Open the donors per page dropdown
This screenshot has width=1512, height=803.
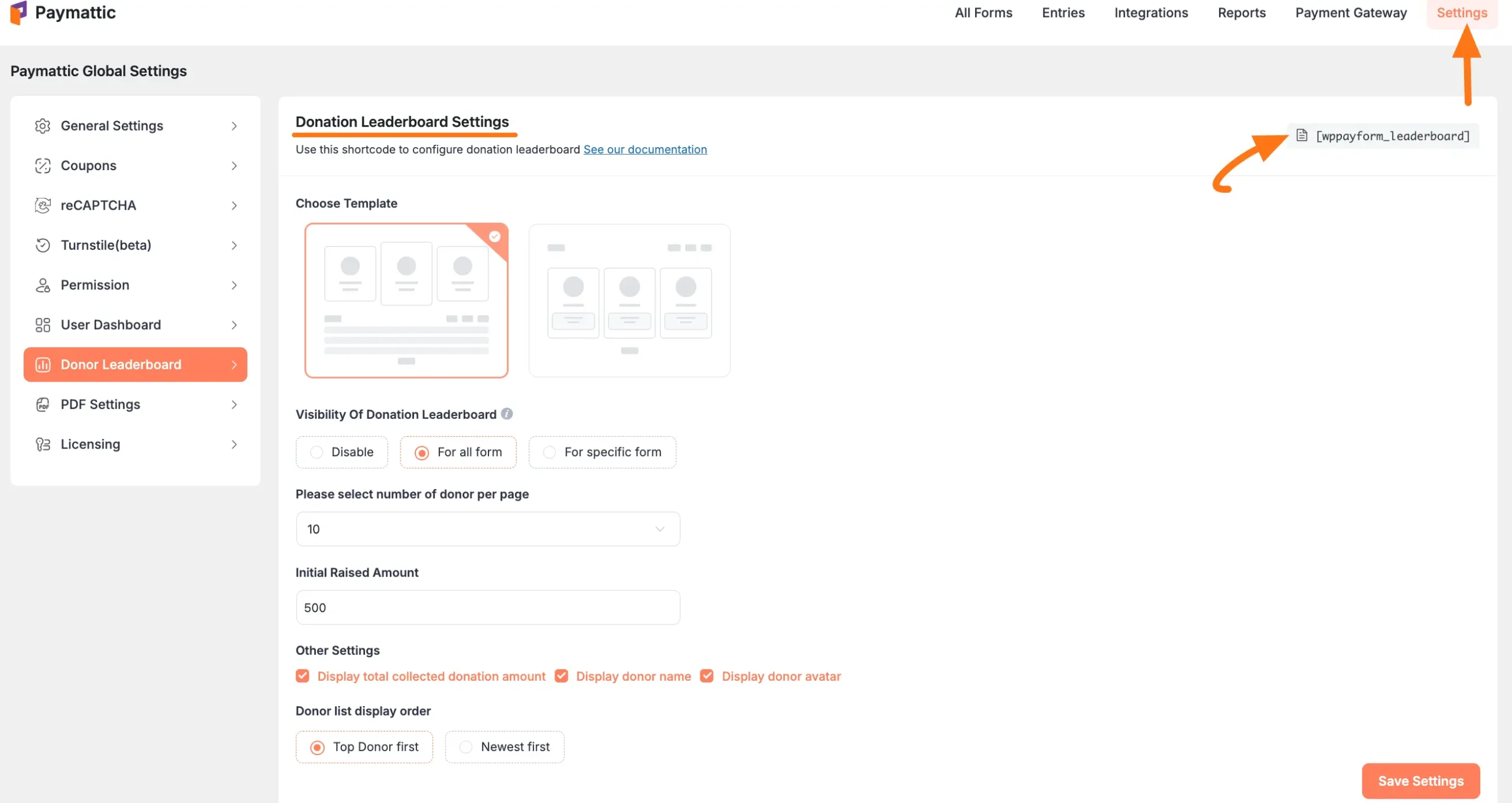(x=488, y=529)
